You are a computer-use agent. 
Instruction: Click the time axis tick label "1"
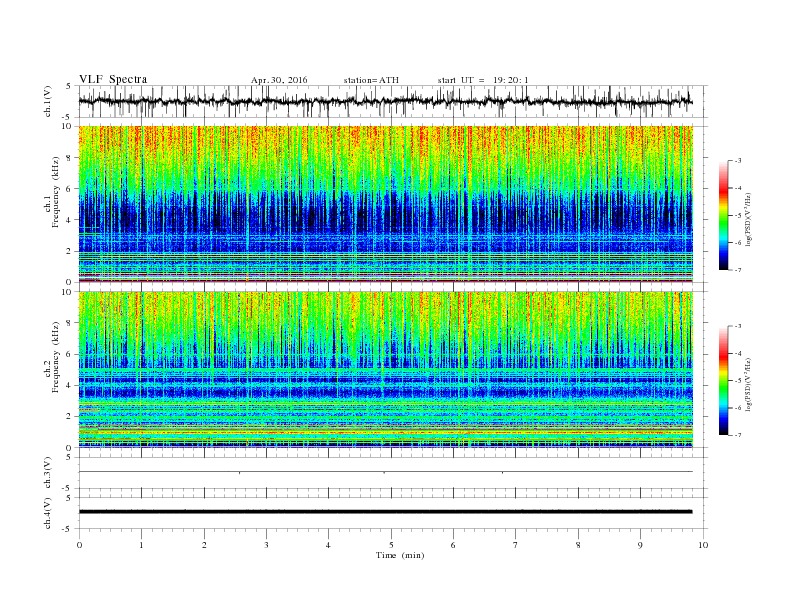pos(141,545)
